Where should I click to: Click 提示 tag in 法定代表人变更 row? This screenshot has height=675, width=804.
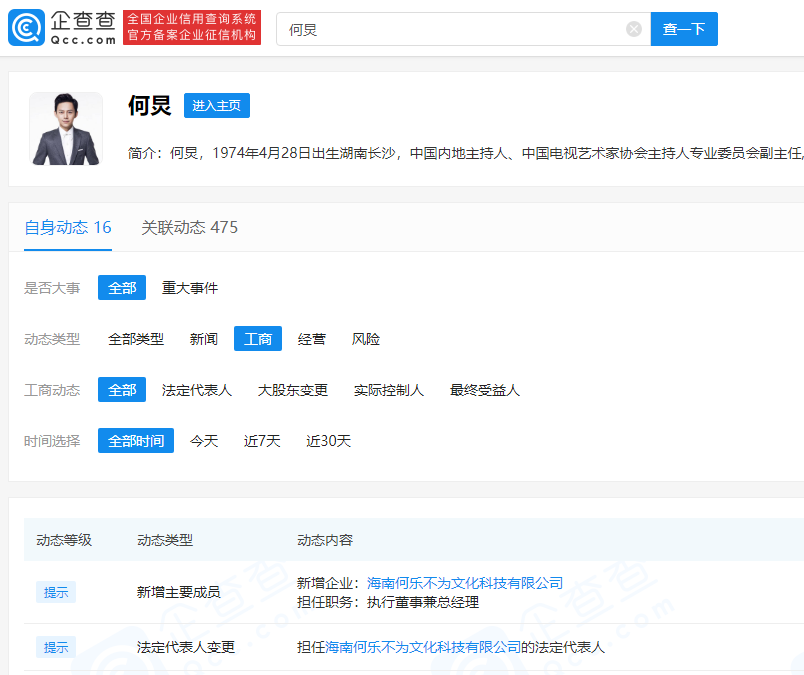pos(56,647)
